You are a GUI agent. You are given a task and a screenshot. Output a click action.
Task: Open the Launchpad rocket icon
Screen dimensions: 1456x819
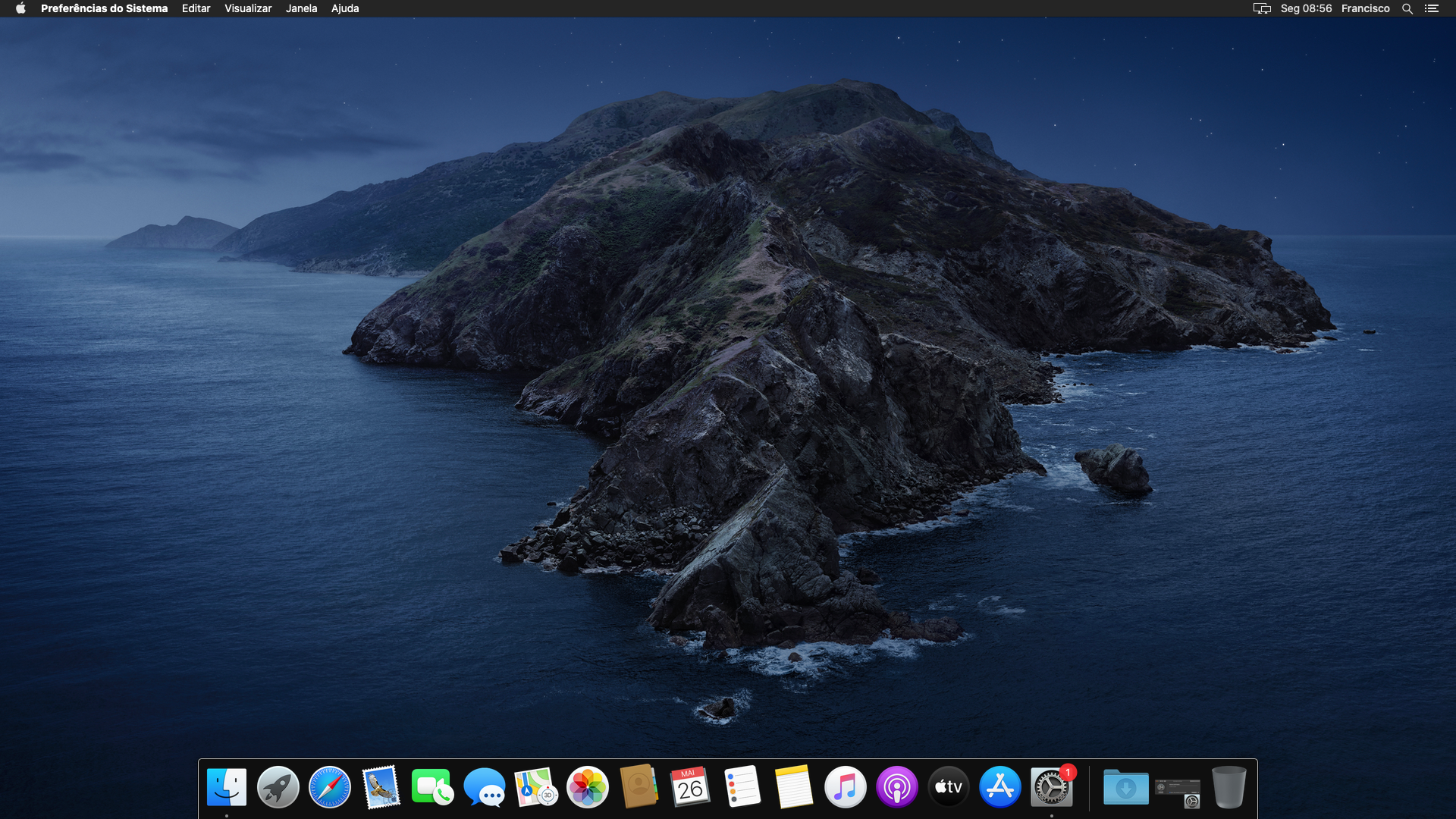pos(278,787)
